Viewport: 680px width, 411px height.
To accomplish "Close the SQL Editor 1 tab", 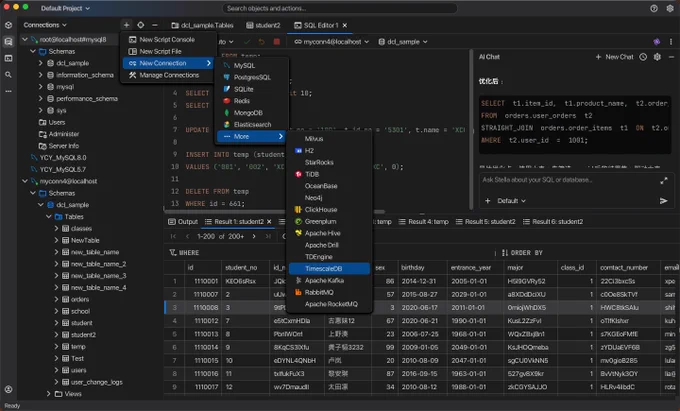I will [345, 26].
